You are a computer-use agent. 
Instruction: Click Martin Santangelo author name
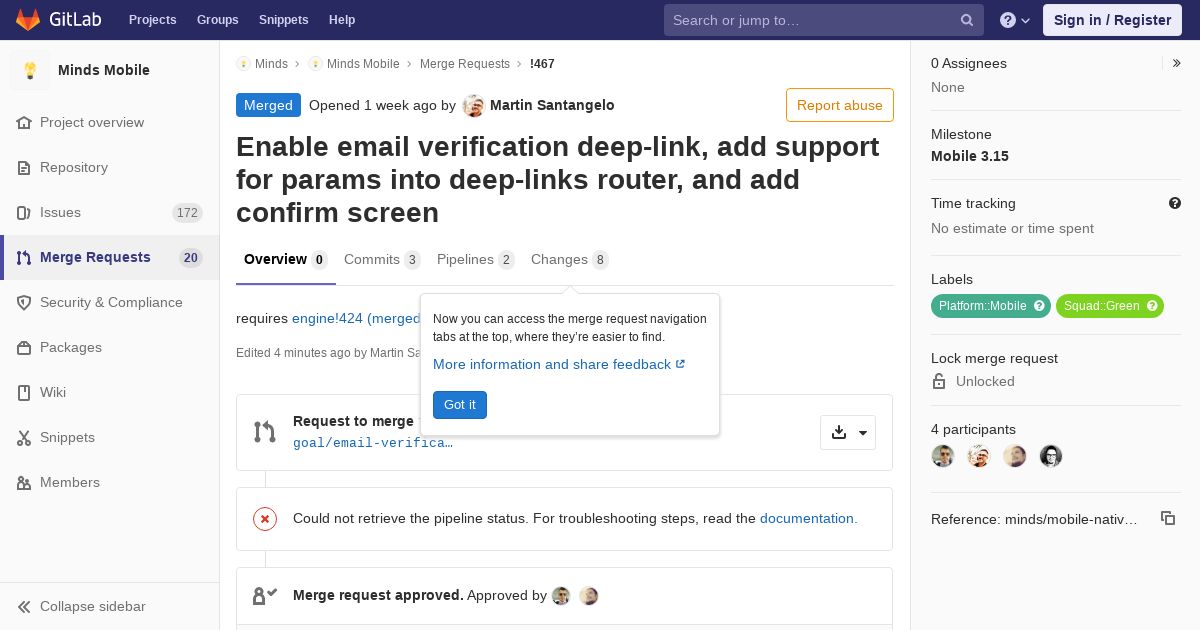point(552,105)
